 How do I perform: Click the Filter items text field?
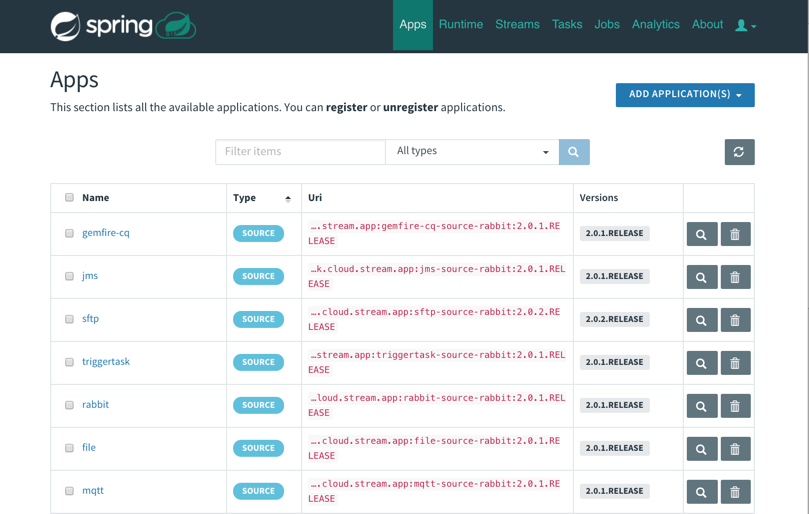coord(300,152)
